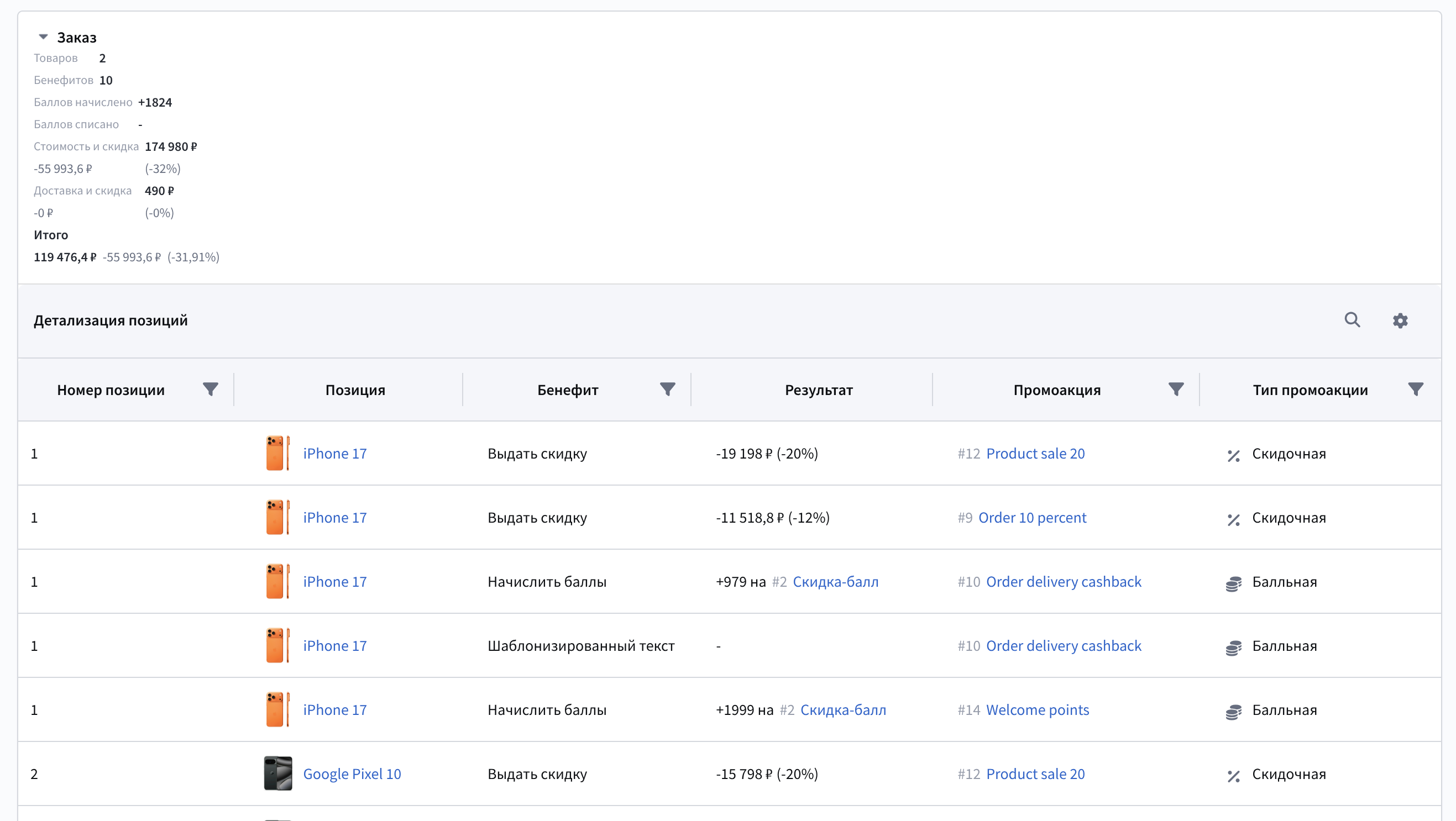This screenshot has height=821, width=1456.
Task: Open table settings gear icon
Action: pos(1400,321)
